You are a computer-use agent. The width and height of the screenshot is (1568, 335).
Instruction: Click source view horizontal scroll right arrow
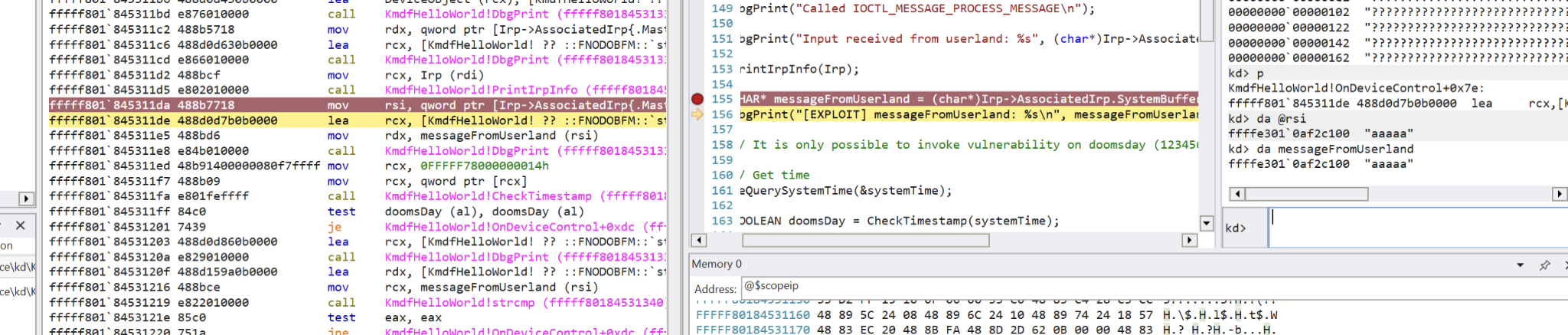click(1189, 241)
